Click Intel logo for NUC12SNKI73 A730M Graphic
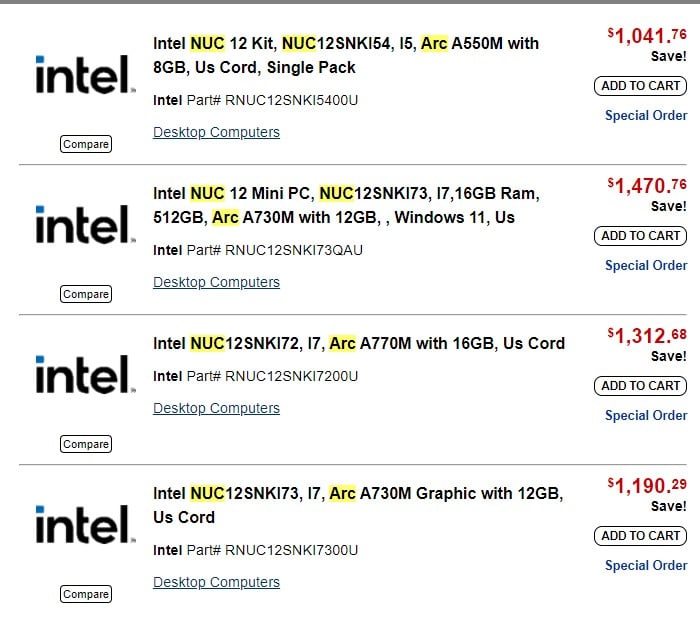 point(85,525)
